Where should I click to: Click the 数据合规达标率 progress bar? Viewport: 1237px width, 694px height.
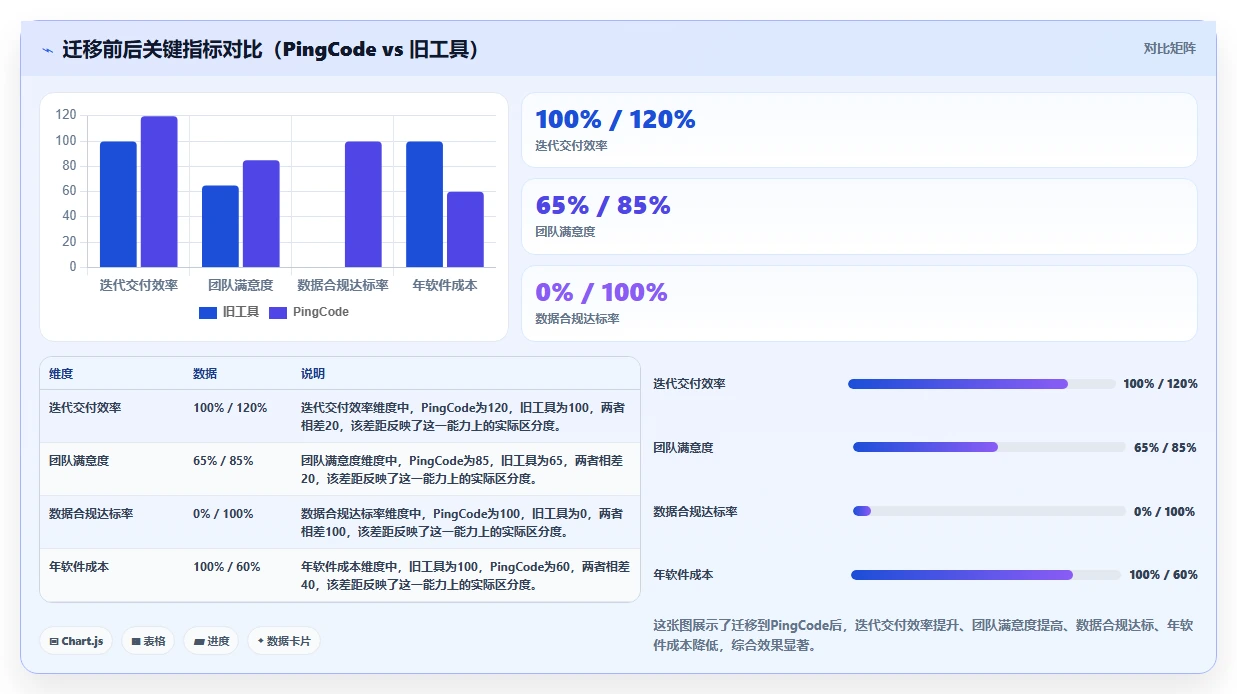click(989, 511)
